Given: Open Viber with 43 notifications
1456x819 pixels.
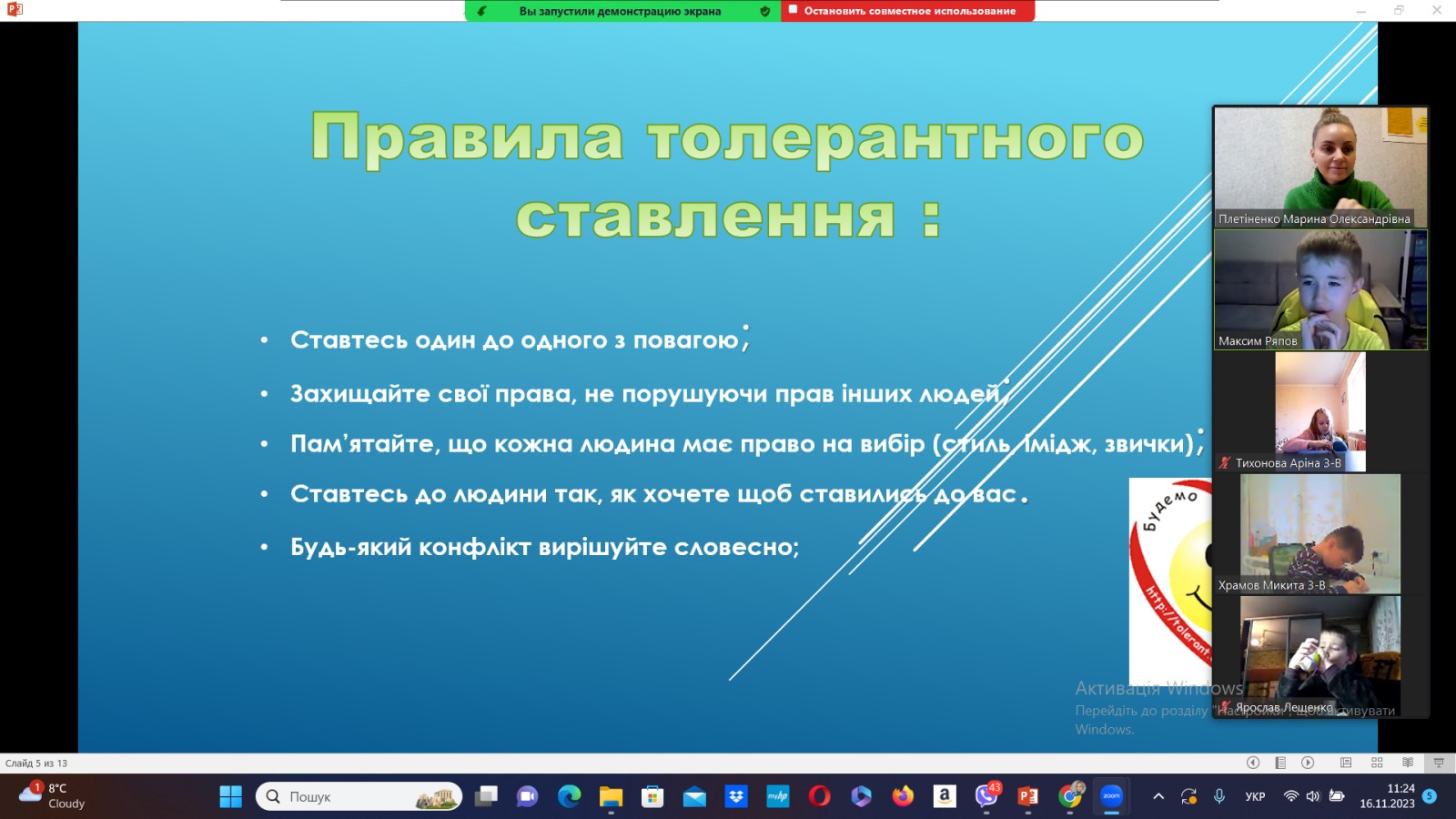Looking at the screenshot, I should (x=987, y=794).
